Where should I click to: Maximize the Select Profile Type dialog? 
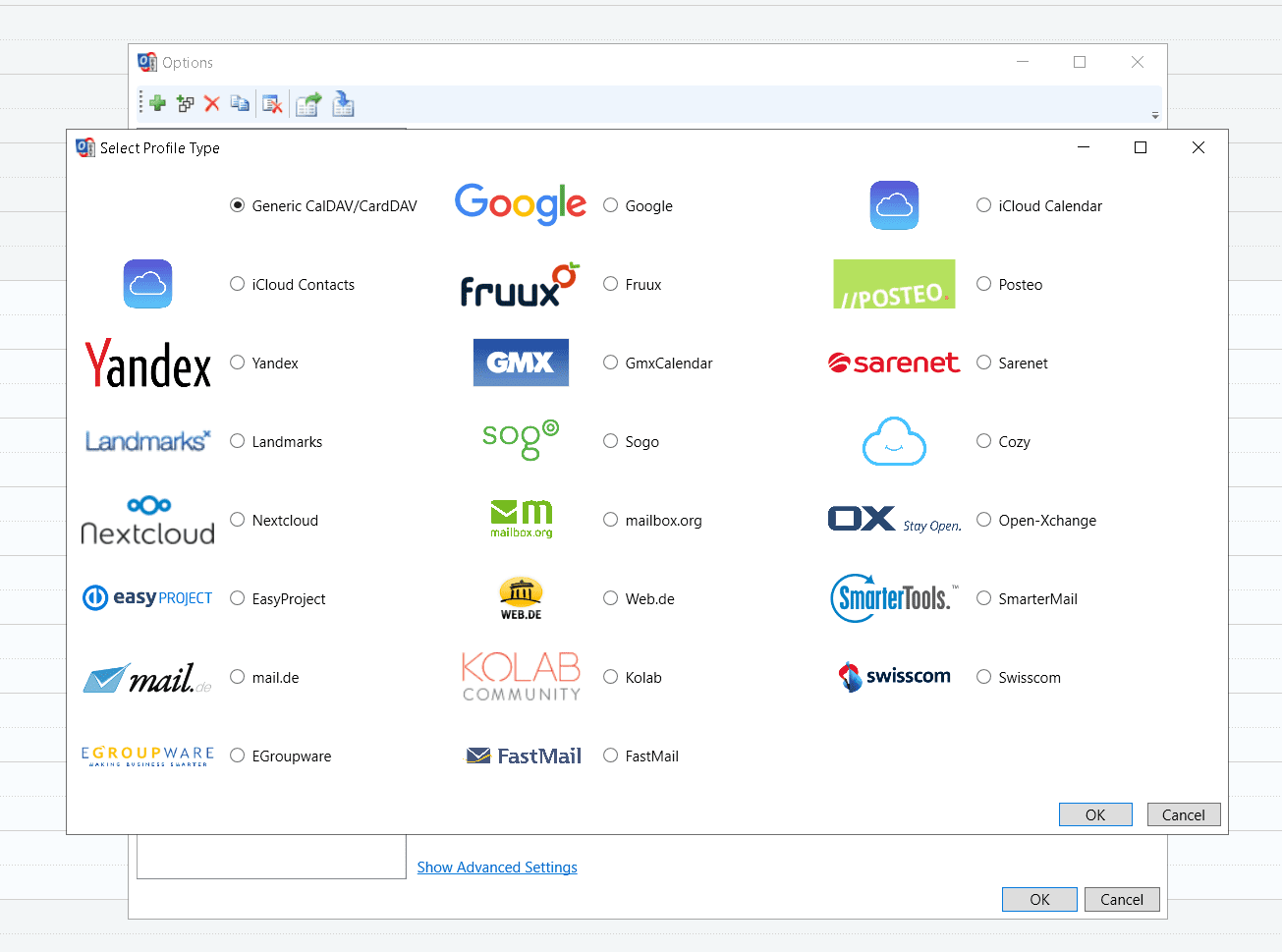tap(1141, 147)
